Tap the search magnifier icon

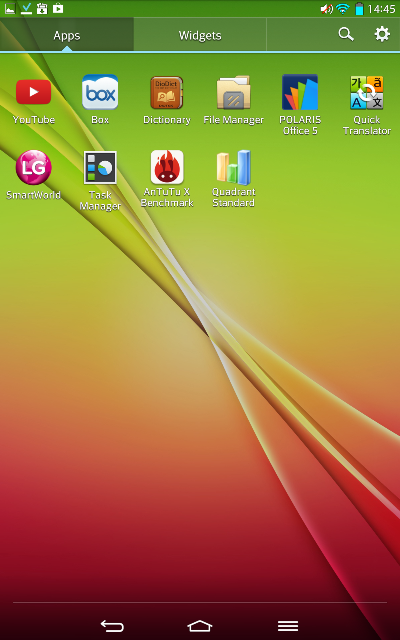pyautogui.click(x=346, y=34)
